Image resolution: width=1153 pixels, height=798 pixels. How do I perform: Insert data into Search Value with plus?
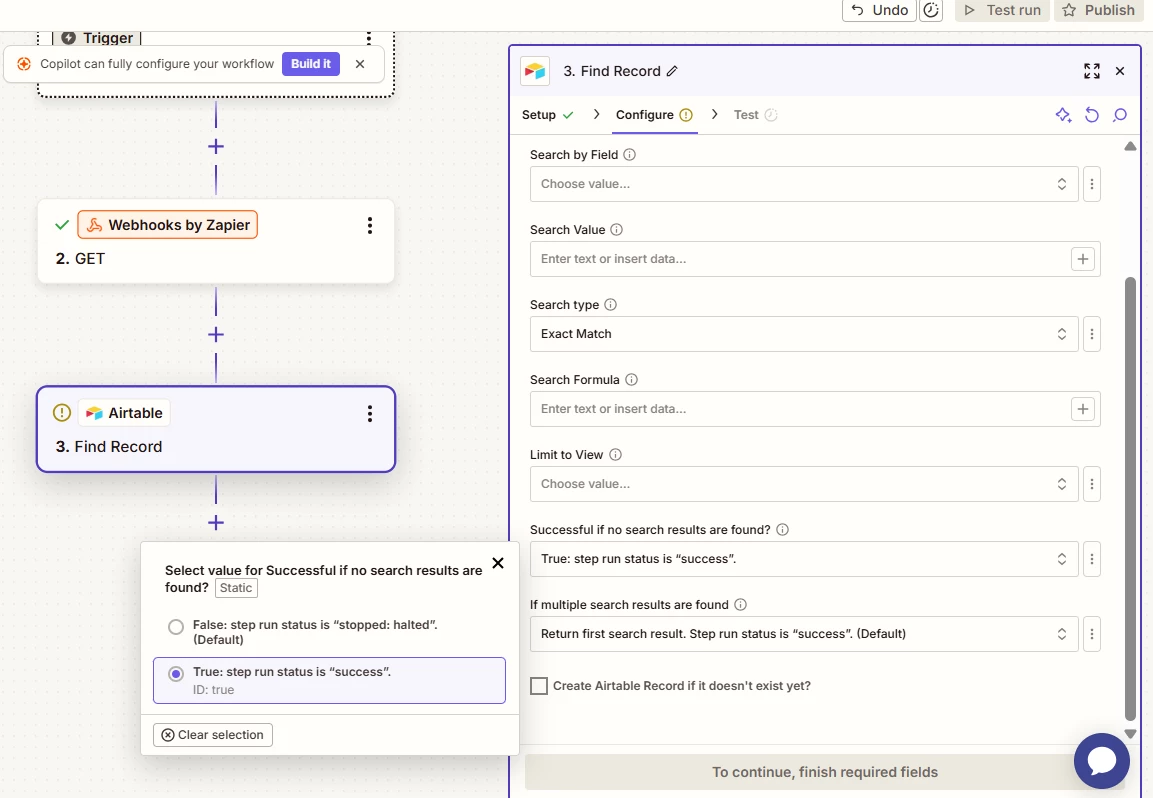tap(1082, 259)
